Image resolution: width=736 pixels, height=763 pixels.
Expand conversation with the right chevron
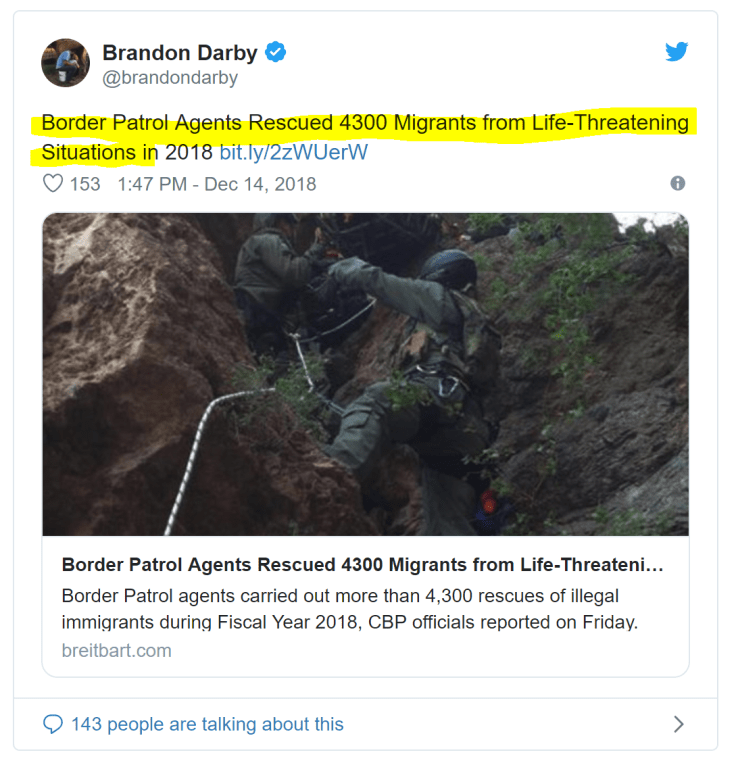point(679,724)
